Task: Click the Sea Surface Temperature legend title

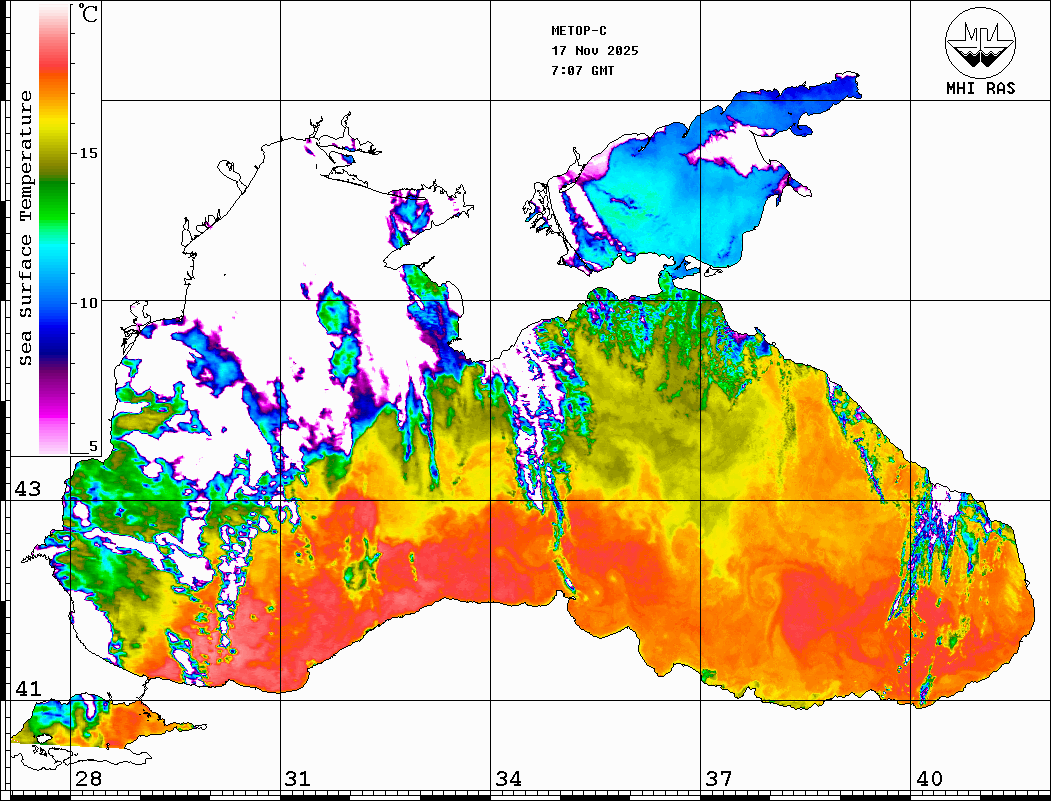Action: pyautogui.click(x=27, y=228)
